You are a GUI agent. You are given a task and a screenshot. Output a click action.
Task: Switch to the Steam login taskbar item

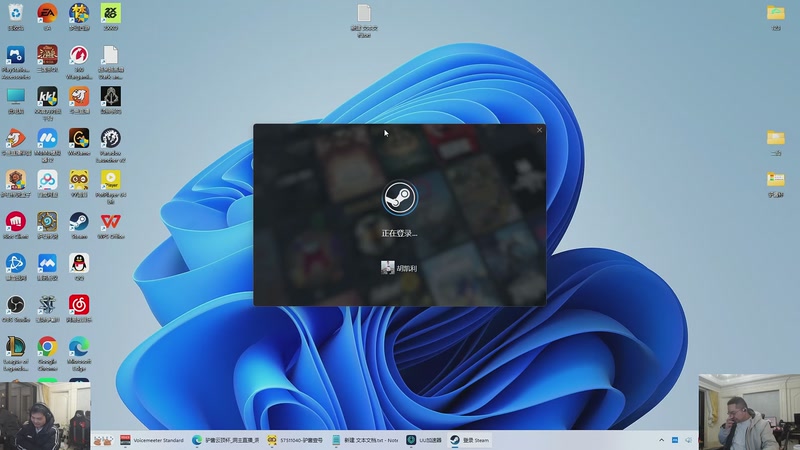click(x=469, y=440)
